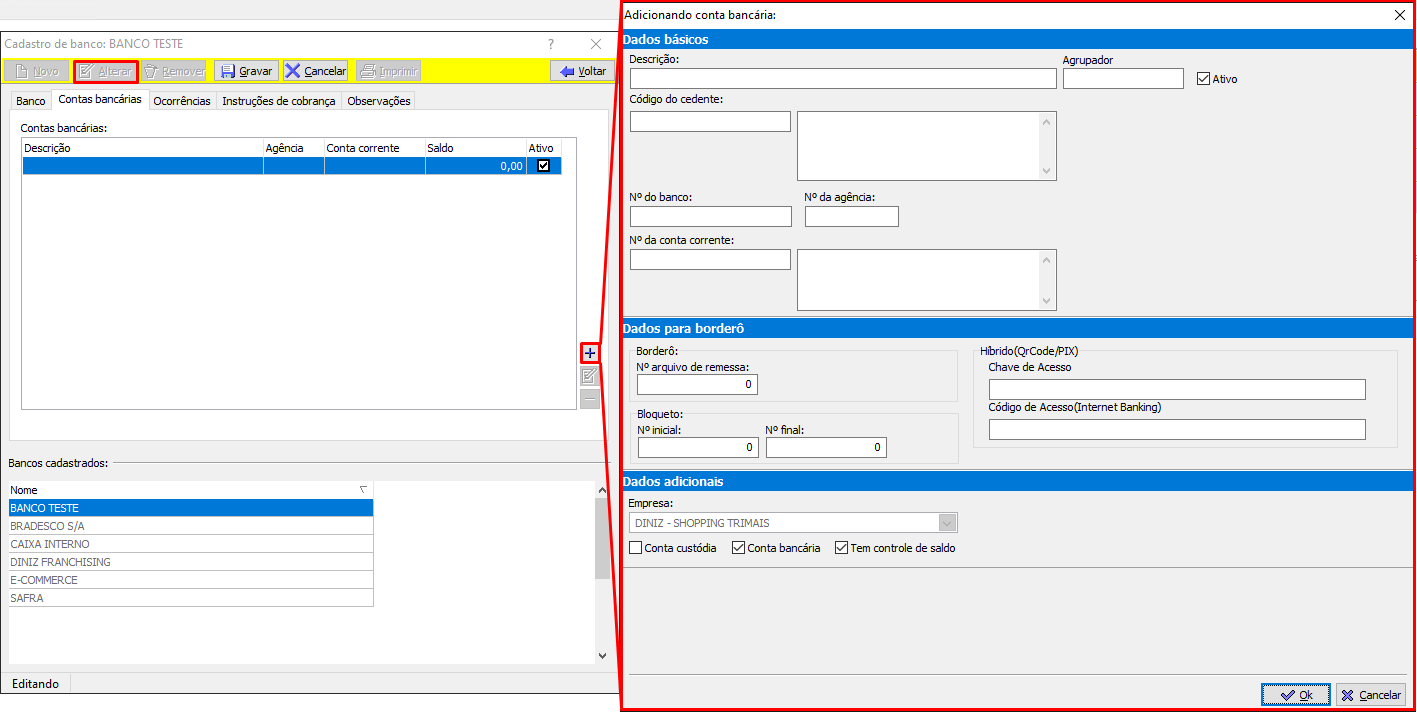Enable the Conta custódia checkbox

point(636,548)
